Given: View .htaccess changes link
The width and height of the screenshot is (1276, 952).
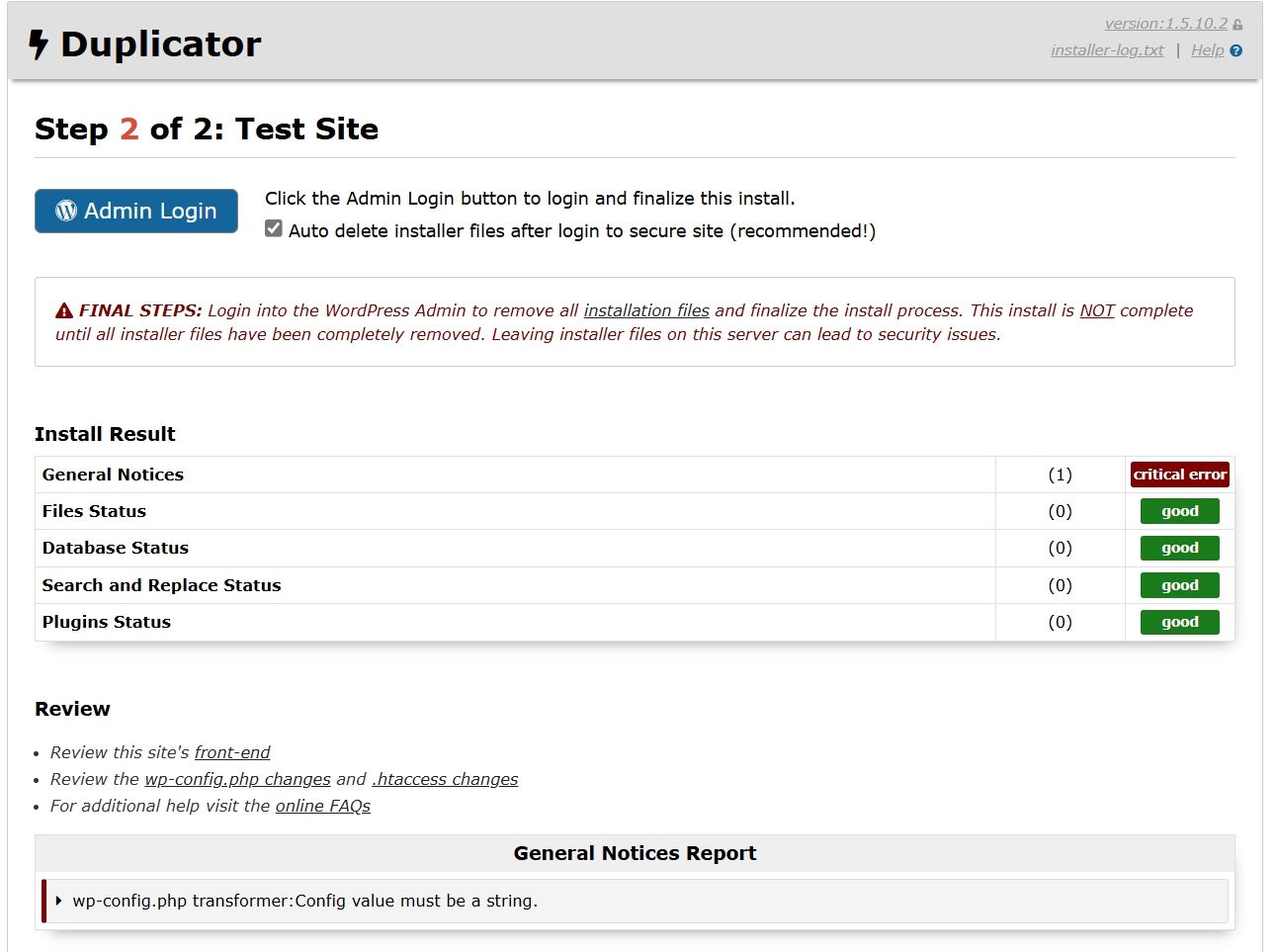Looking at the screenshot, I should click(x=445, y=779).
